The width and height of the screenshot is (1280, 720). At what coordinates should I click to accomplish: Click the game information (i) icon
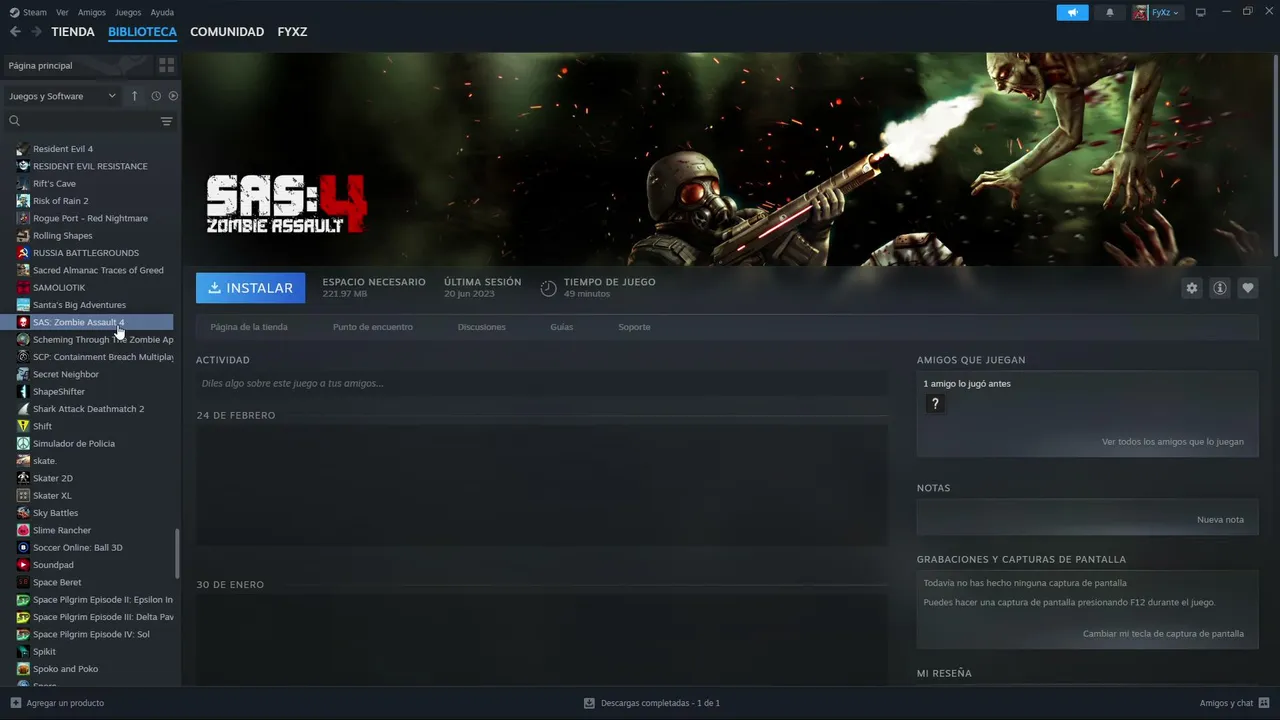(1219, 288)
